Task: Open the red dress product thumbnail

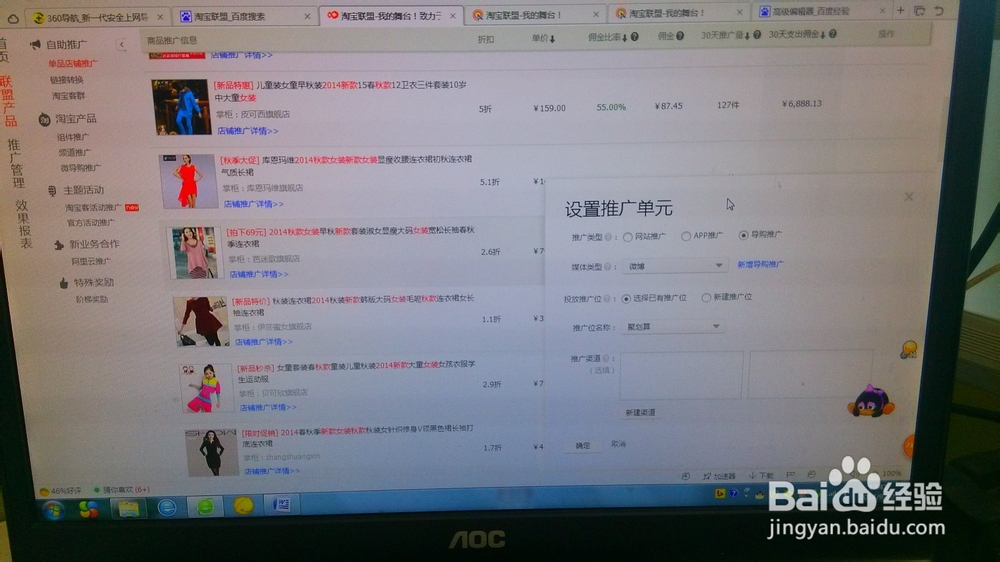Action: point(188,181)
